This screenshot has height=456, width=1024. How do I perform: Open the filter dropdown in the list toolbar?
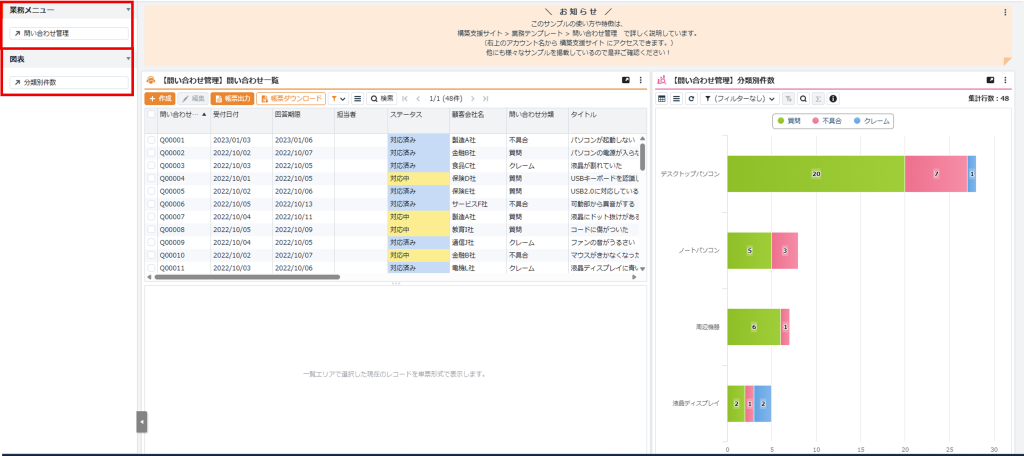(338, 99)
